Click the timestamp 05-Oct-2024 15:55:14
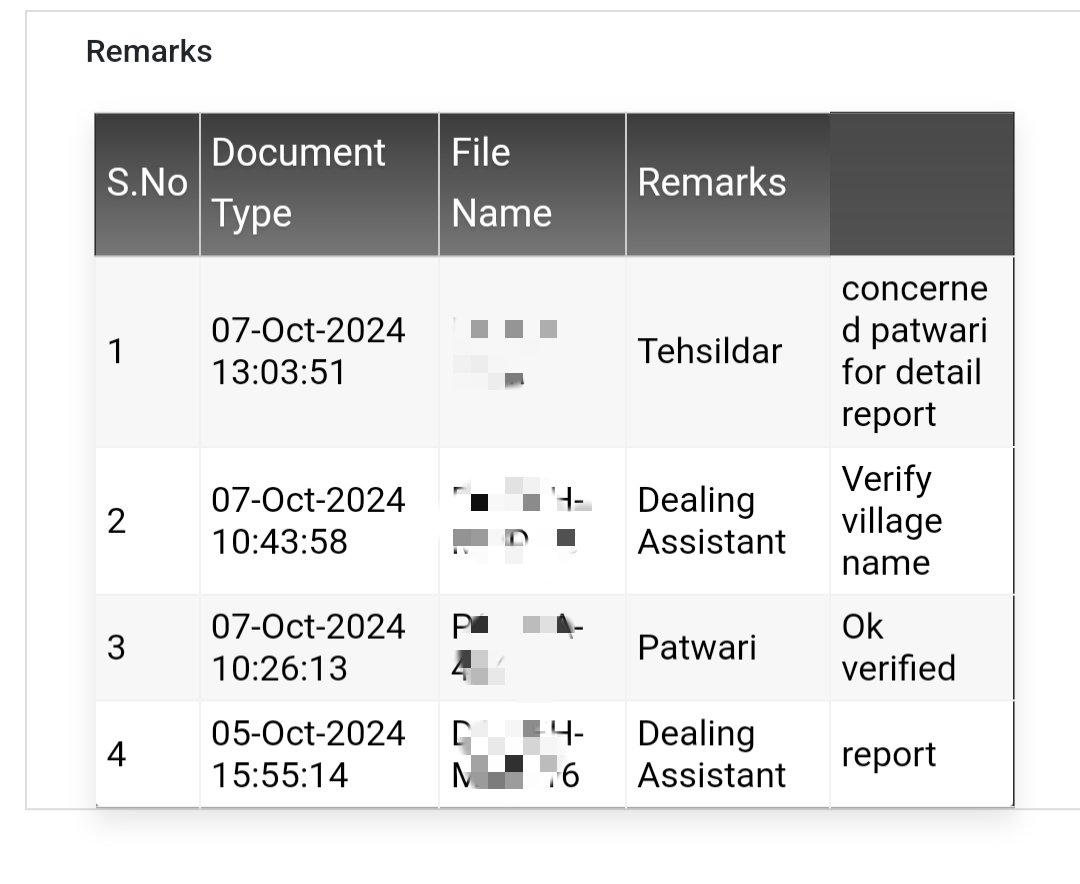The height and width of the screenshot is (884, 1080). [308, 754]
